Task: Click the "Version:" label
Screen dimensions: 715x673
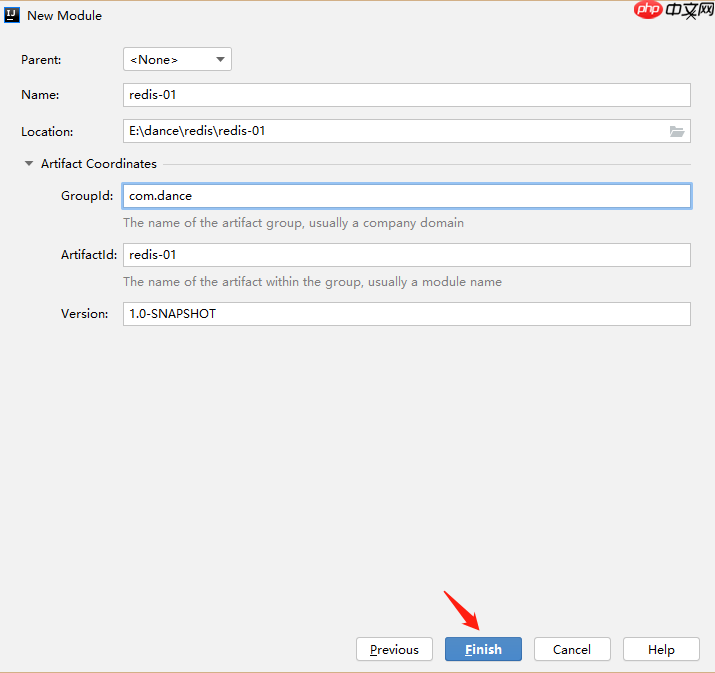Action: pyautogui.click(x=85, y=314)
